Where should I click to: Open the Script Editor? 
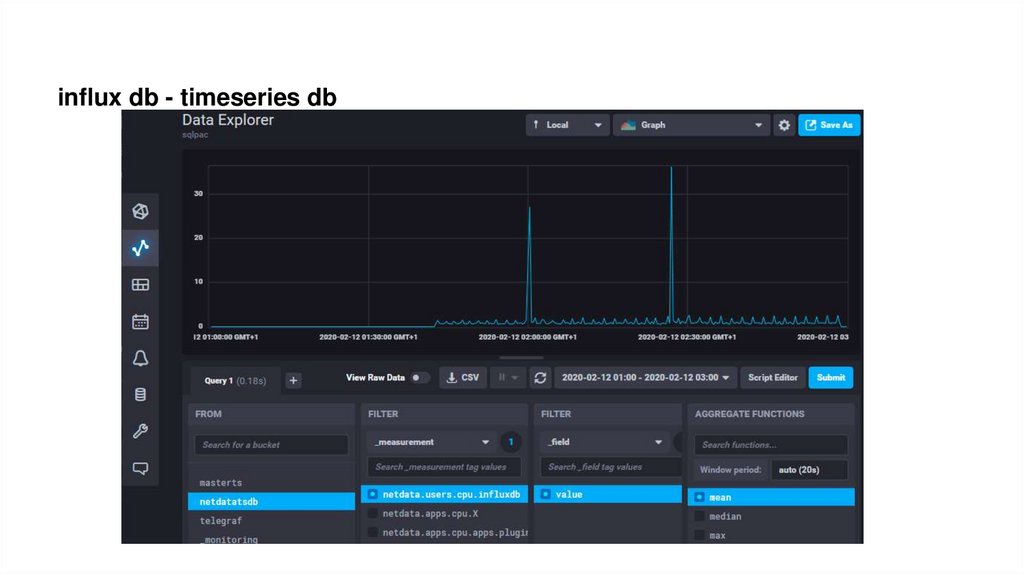(x=772, y=378)
